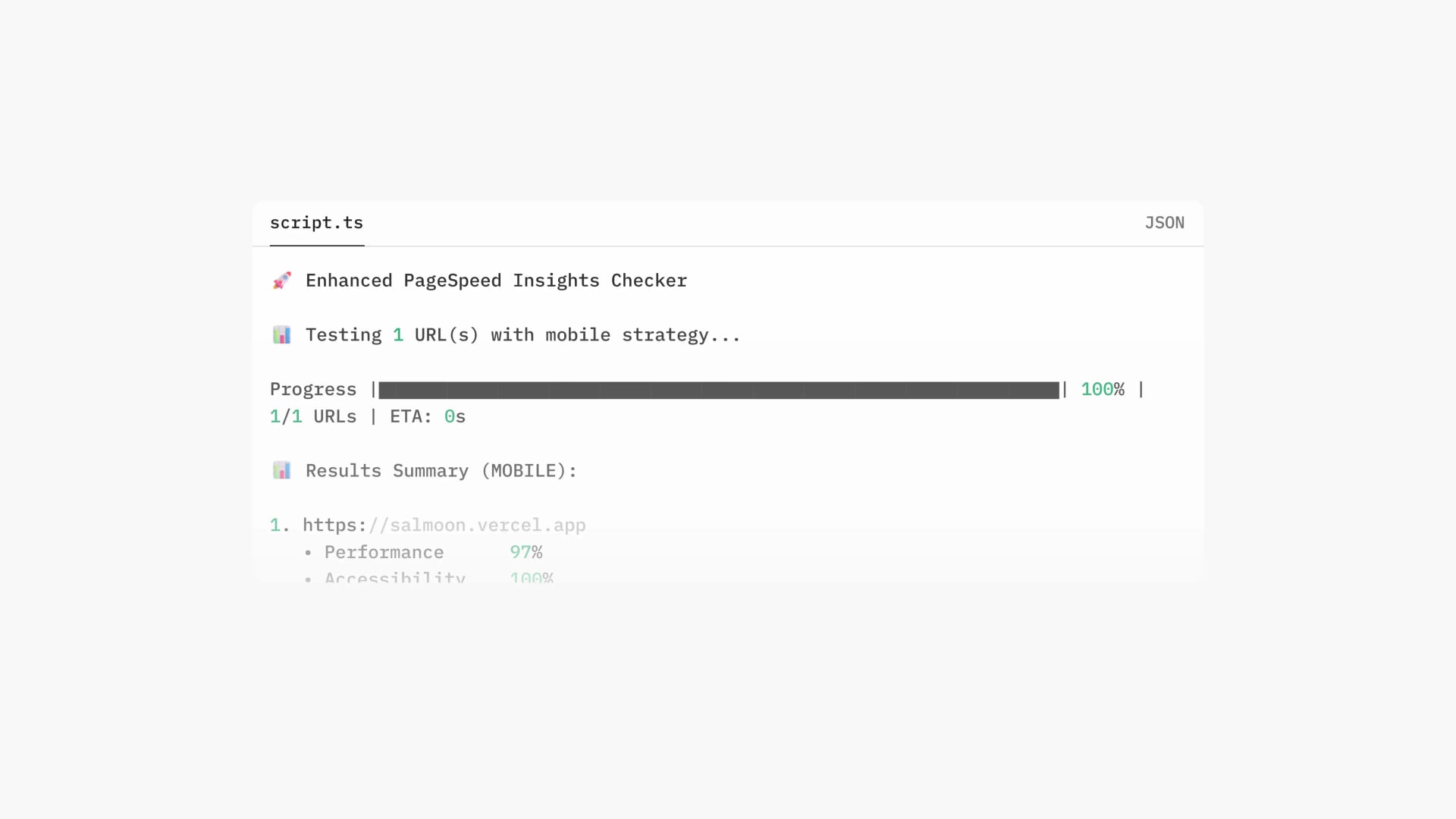The height and width of the screenshot is (819, 1456).
Task: Click the Testing 1 URL(s) line
Action: [x=523, y=335]
